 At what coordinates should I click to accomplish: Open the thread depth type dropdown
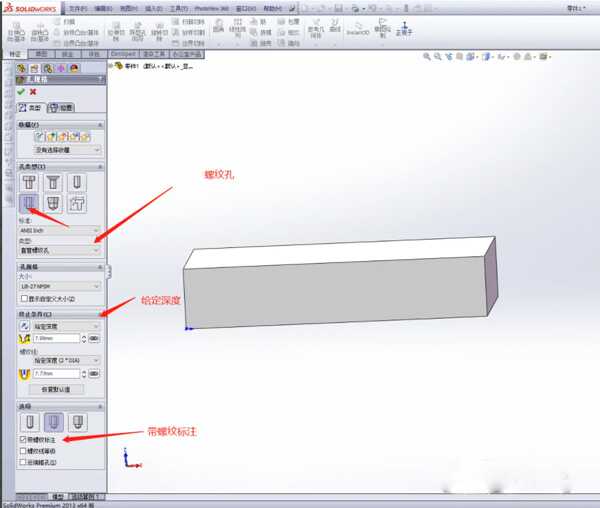pyautogui.click(x=66, y=360)
